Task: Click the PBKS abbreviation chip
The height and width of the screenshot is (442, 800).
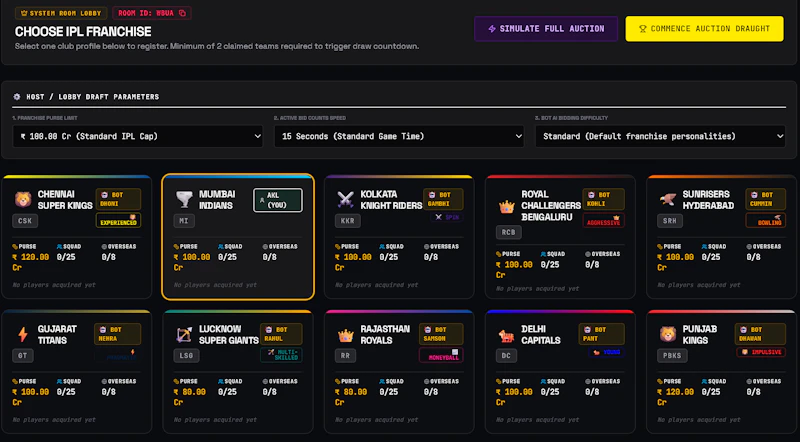Action: [x=672, y=355]
